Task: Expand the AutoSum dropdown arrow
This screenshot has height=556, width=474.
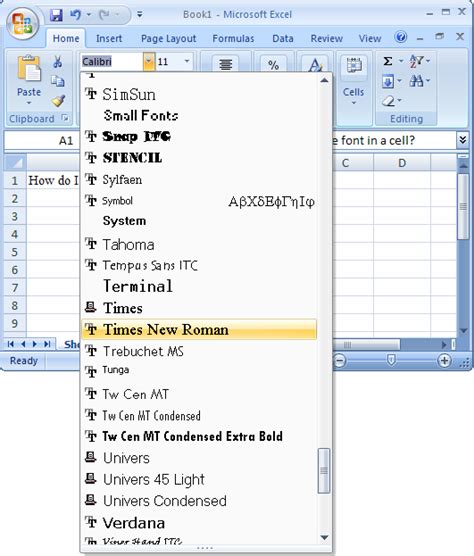Action: (401, 61)
